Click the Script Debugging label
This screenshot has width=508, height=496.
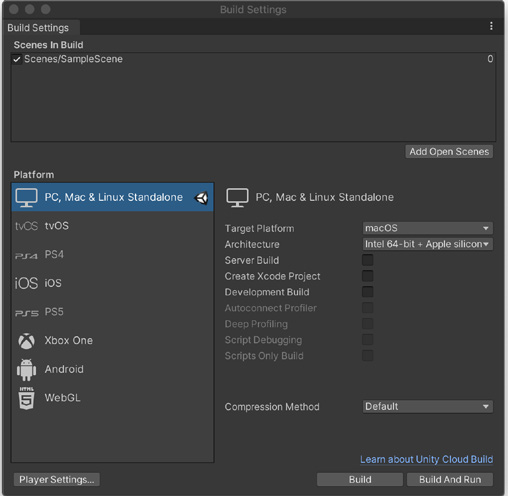click(x=263, y=340)
